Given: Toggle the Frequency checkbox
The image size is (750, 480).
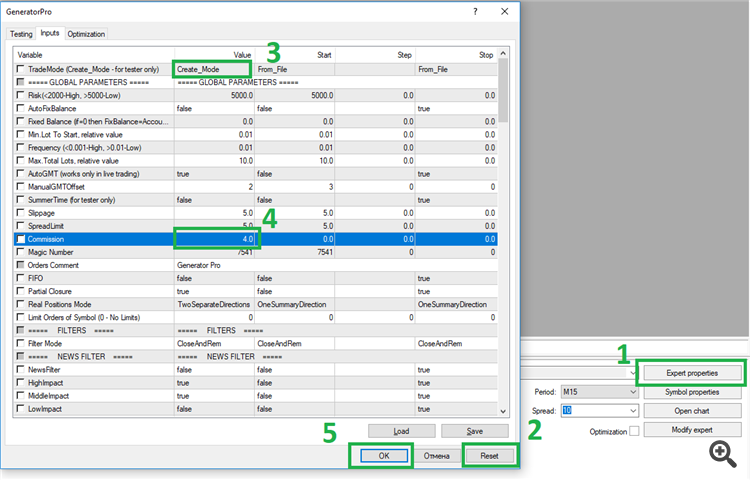Looking at the screenshot, I should click(x=21, y=147).
